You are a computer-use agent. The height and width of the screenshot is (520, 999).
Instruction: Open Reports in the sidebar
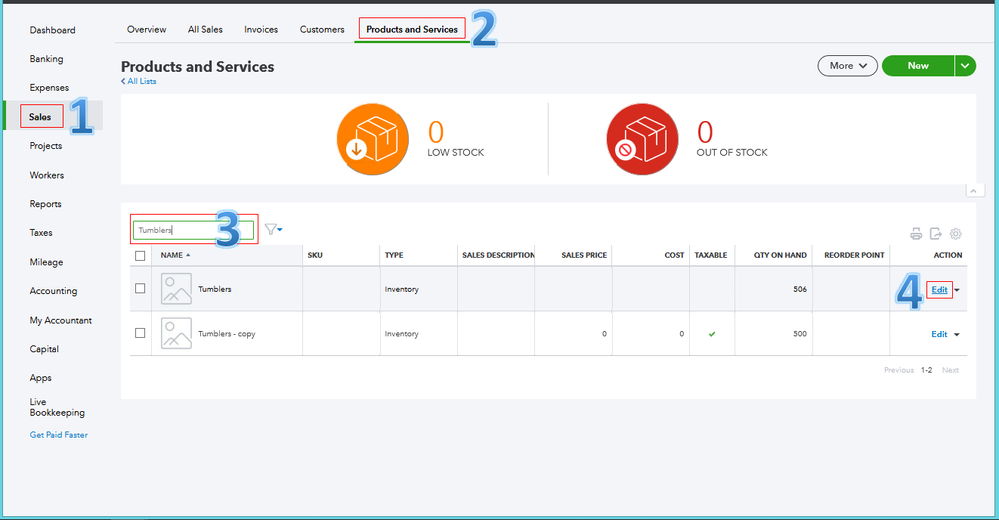(45, 204)
